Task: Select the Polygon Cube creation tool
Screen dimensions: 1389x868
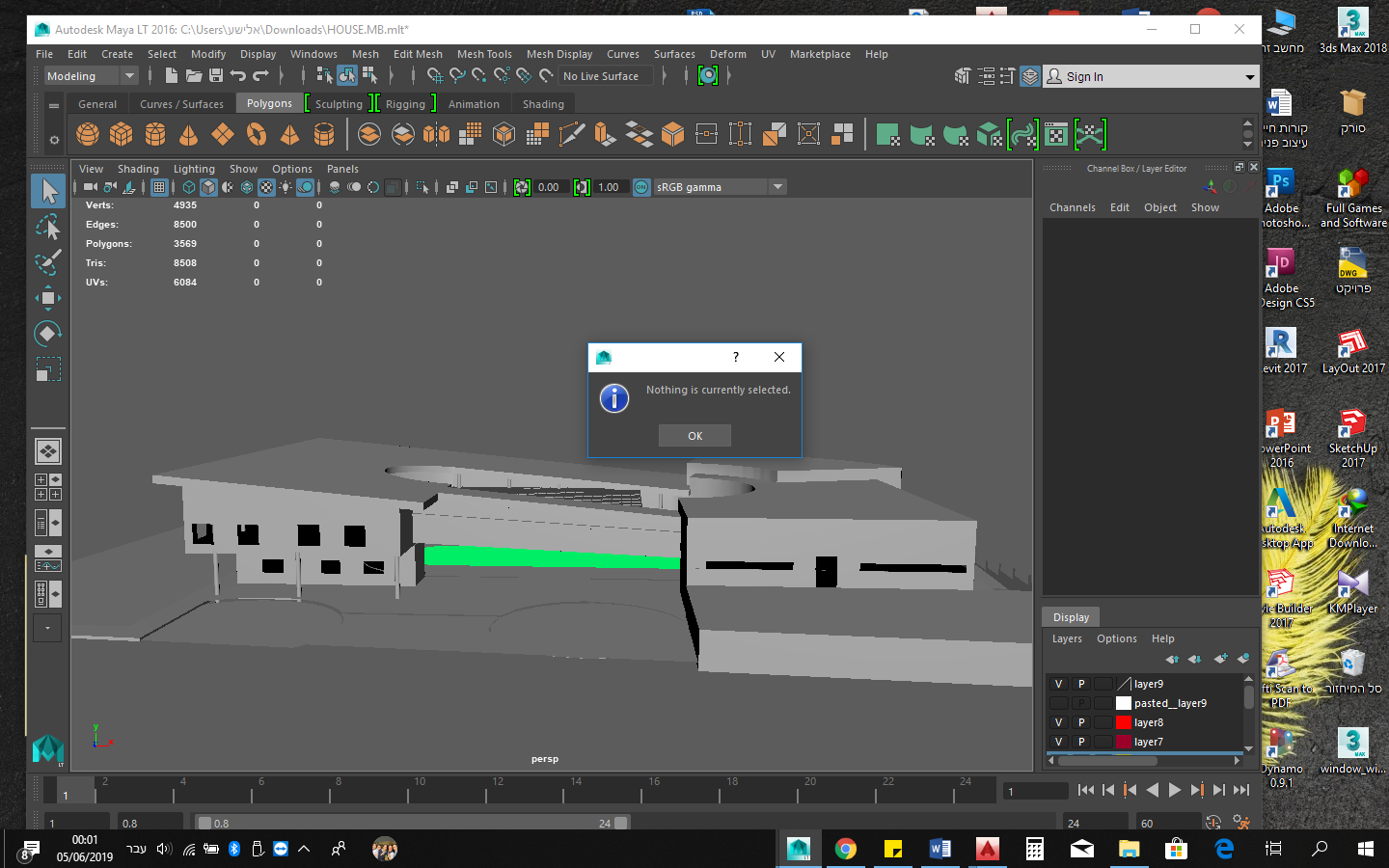Action: 120,134
